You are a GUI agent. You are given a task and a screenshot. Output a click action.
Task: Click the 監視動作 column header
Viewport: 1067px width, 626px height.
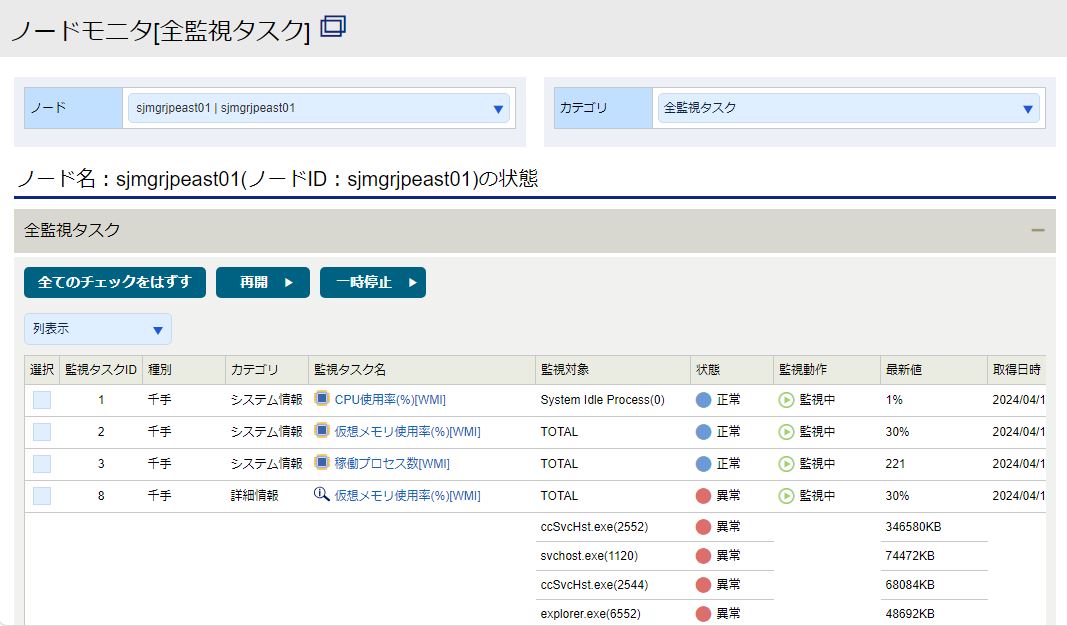pyautogui.click(x=827, y=369)
